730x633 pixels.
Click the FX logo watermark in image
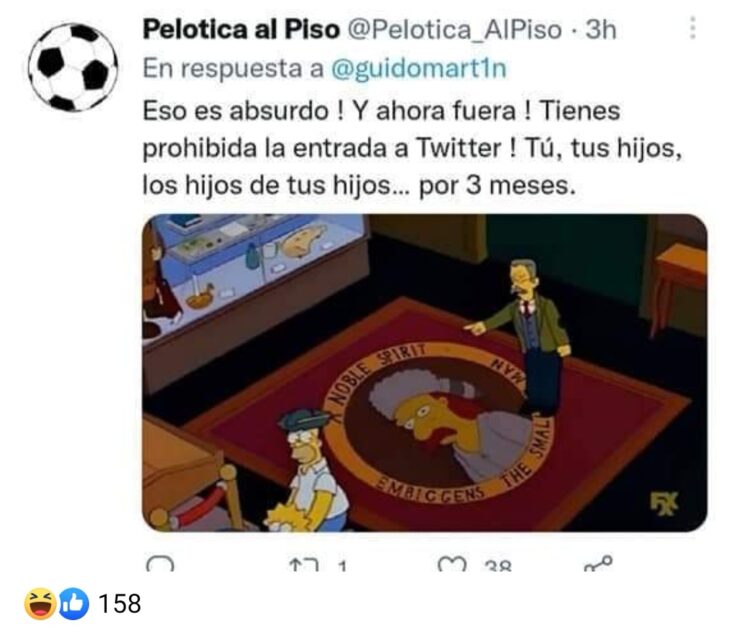pos(664,504)
